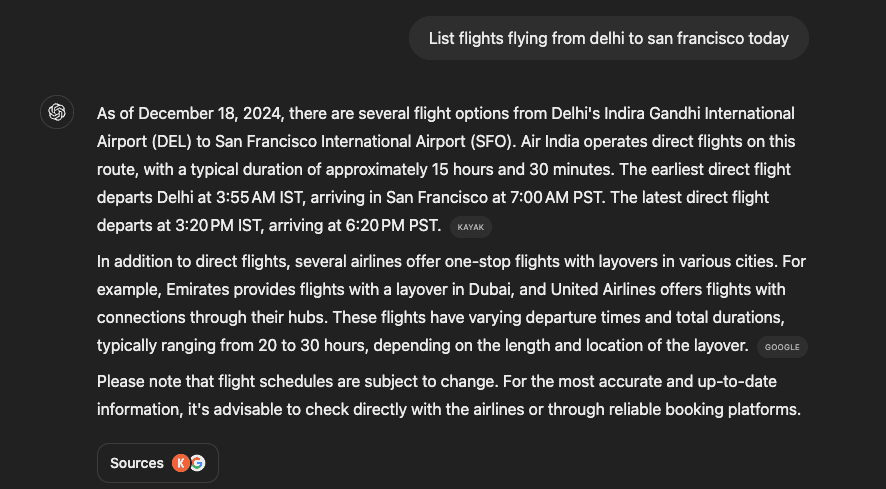Select the user message bubble about Delhi flights

609,38
